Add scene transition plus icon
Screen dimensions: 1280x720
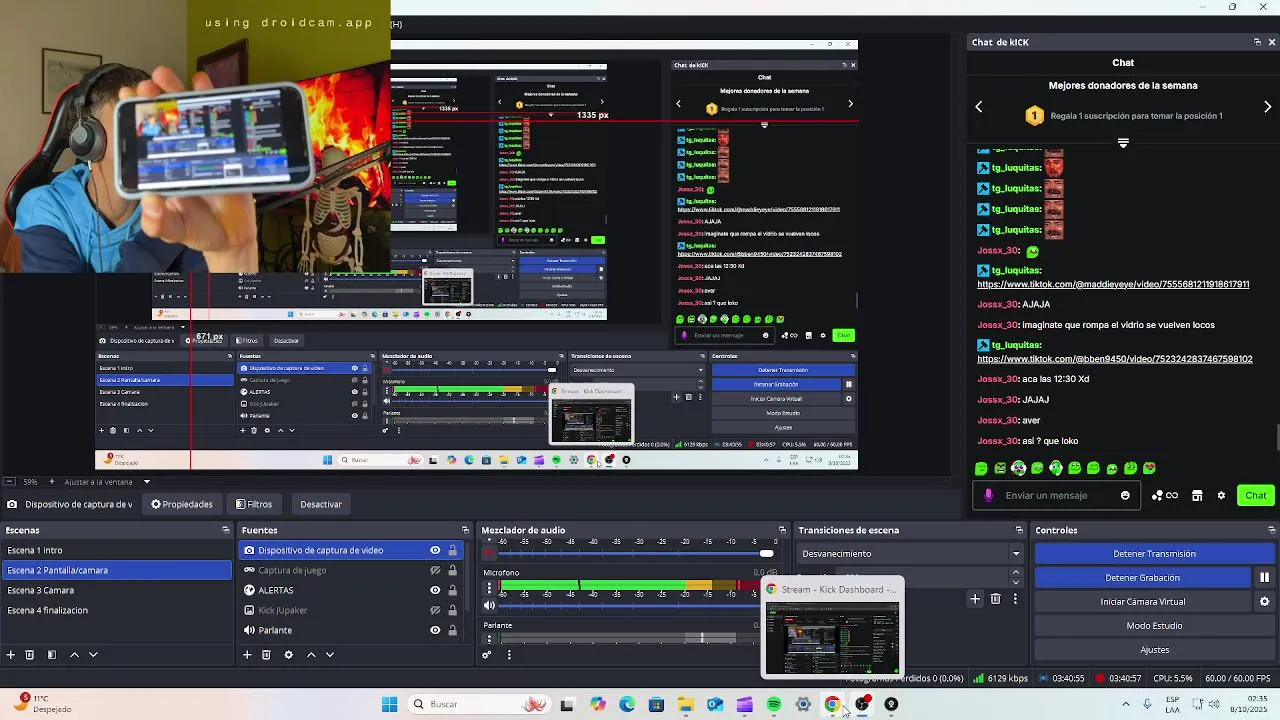[975, 599]
